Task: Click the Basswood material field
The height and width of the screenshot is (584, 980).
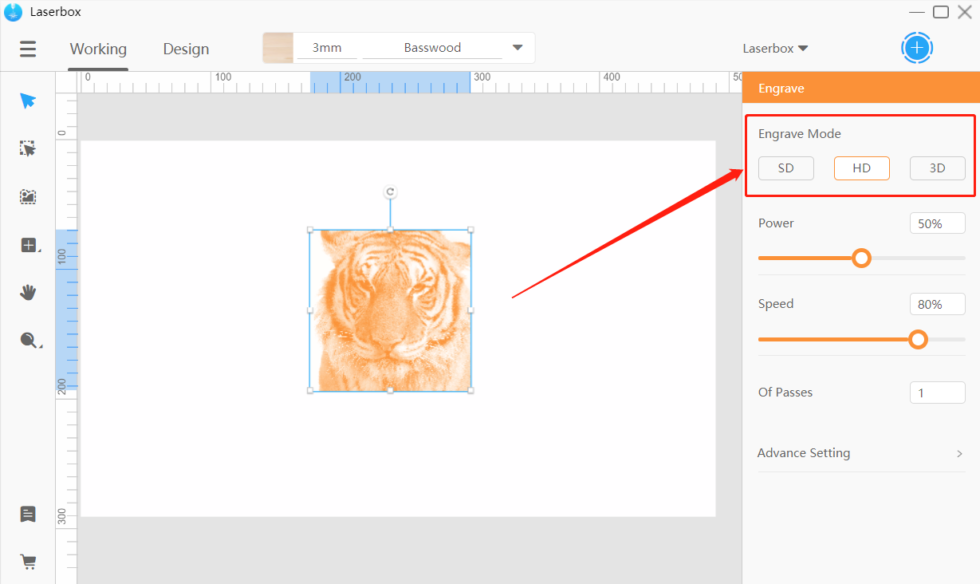Action: (432, 48)
